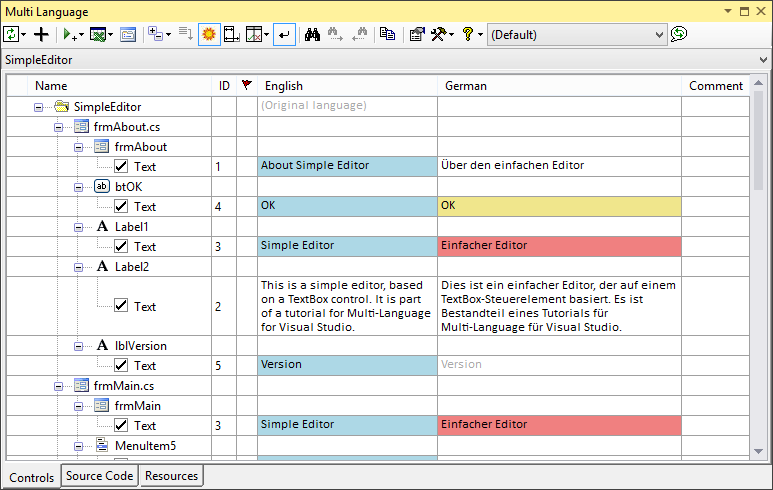The height and width of the screenshot is (490, 773).
Task: Collapse the frmMain.cs tree node
Action: 58,385
